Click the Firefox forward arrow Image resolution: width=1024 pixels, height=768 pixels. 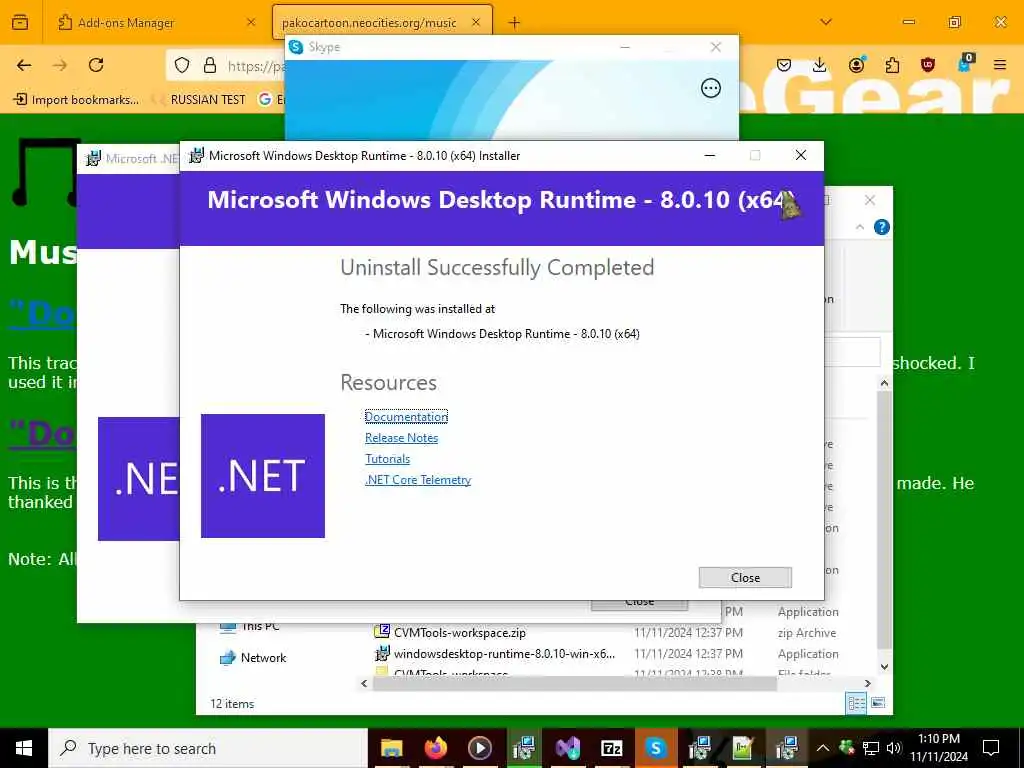60,65
